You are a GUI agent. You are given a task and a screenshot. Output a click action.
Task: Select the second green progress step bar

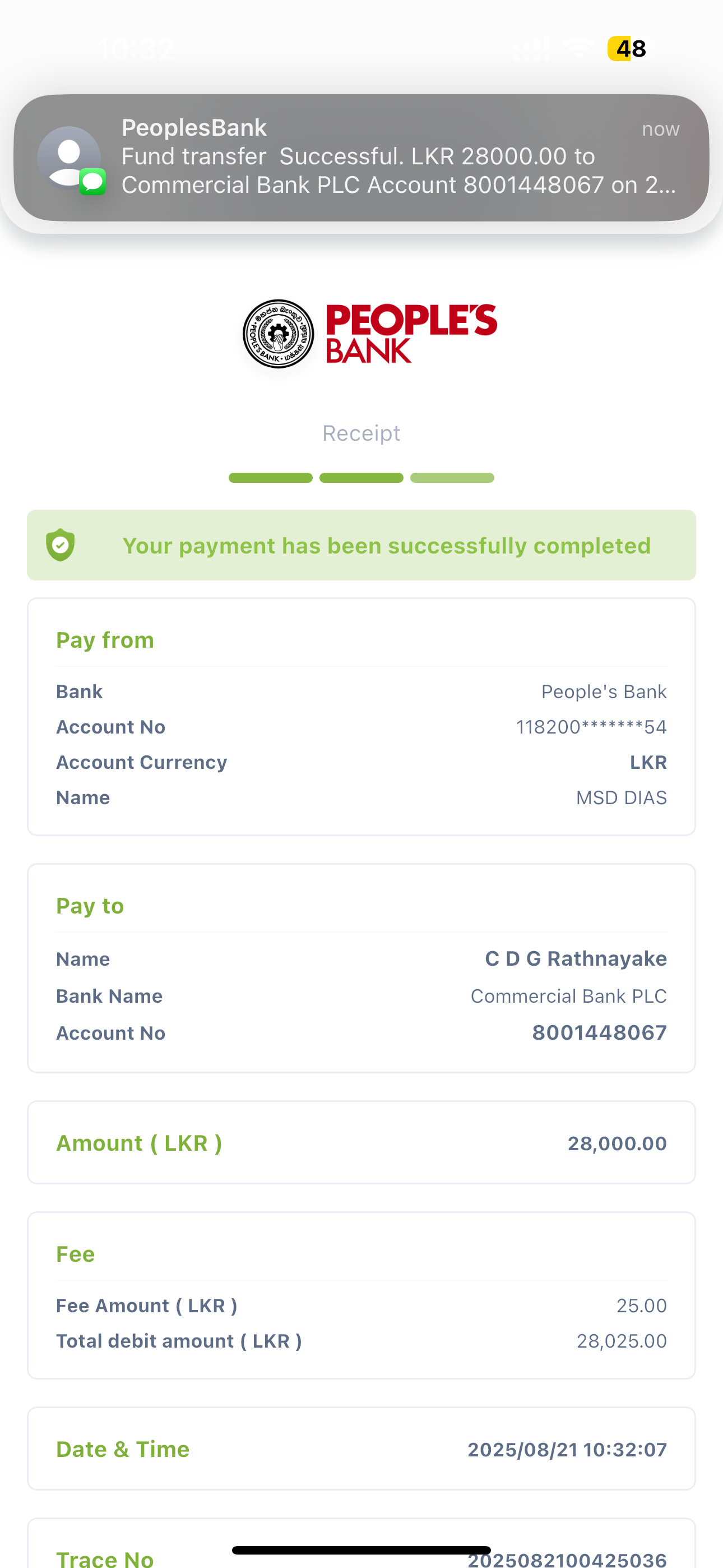[x=361, y=478]
